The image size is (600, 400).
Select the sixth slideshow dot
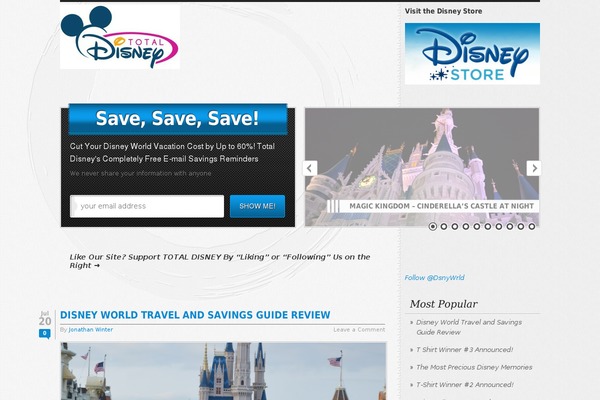pyautogui.click(x=488, y=227)
